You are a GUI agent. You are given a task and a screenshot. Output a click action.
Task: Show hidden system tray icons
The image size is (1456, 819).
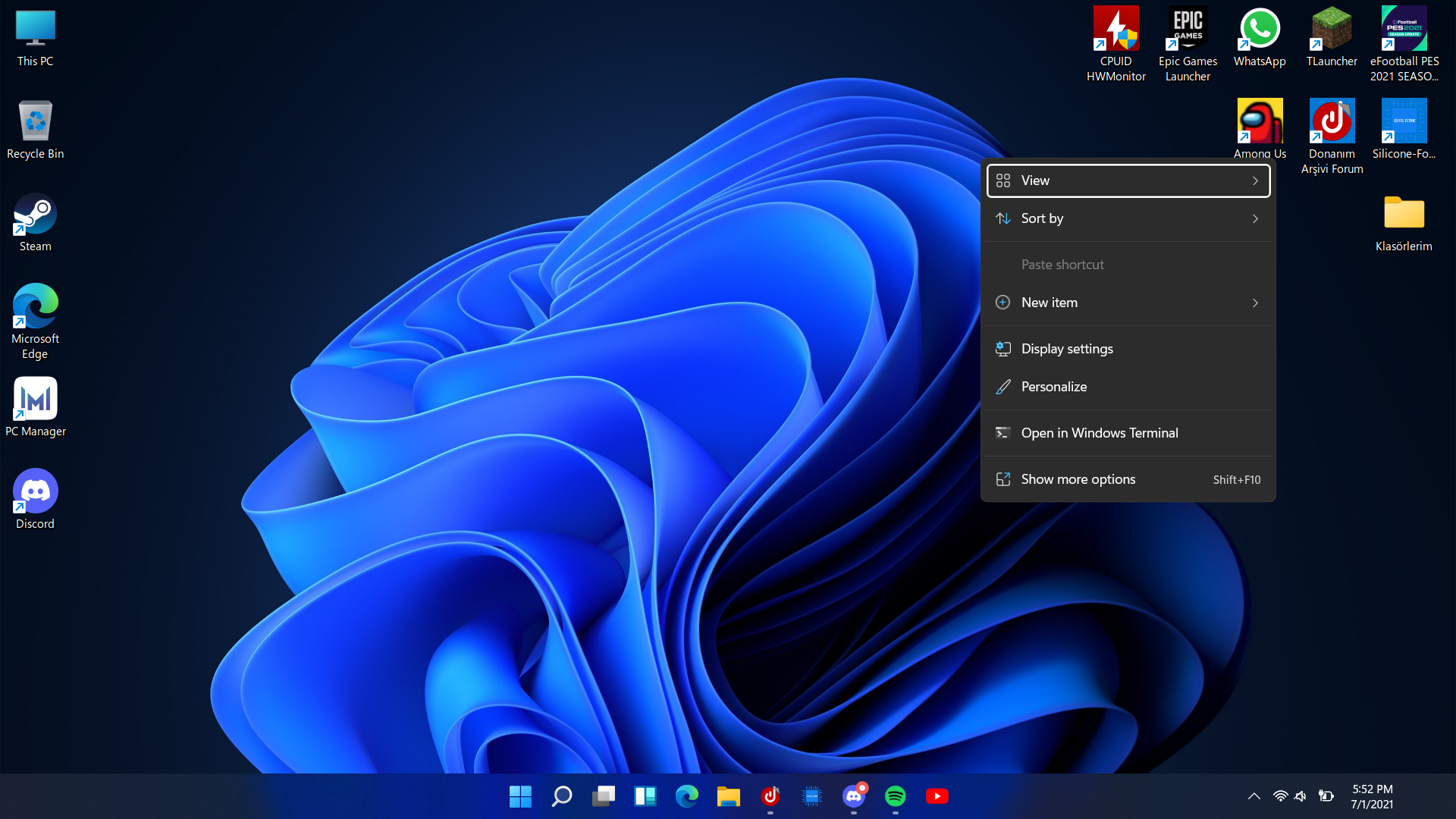pyautogui.click(x=1254, y=796)
